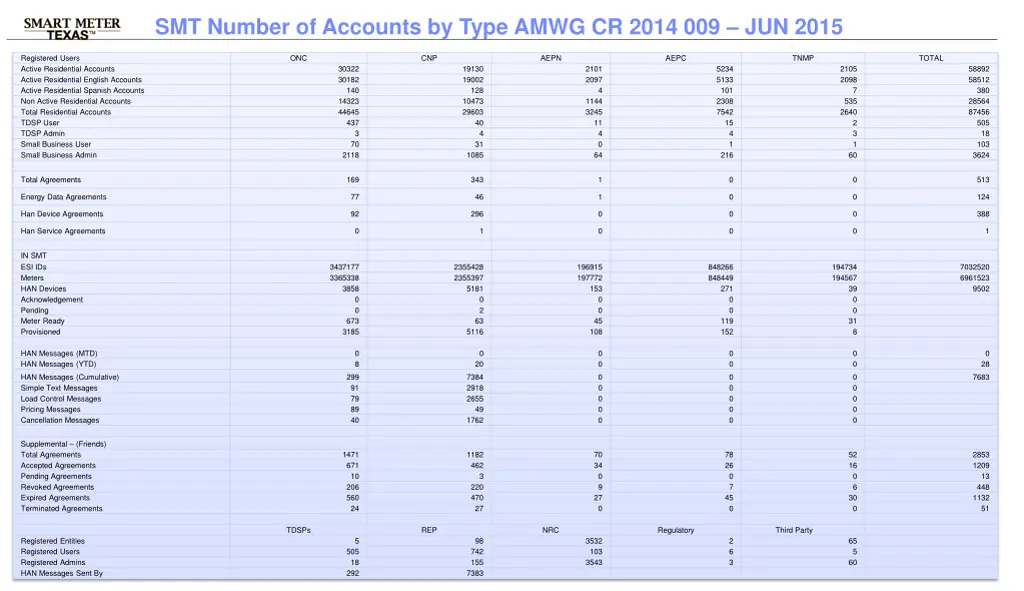Select the 'Terminated Agreements' row label

(61, 509)
